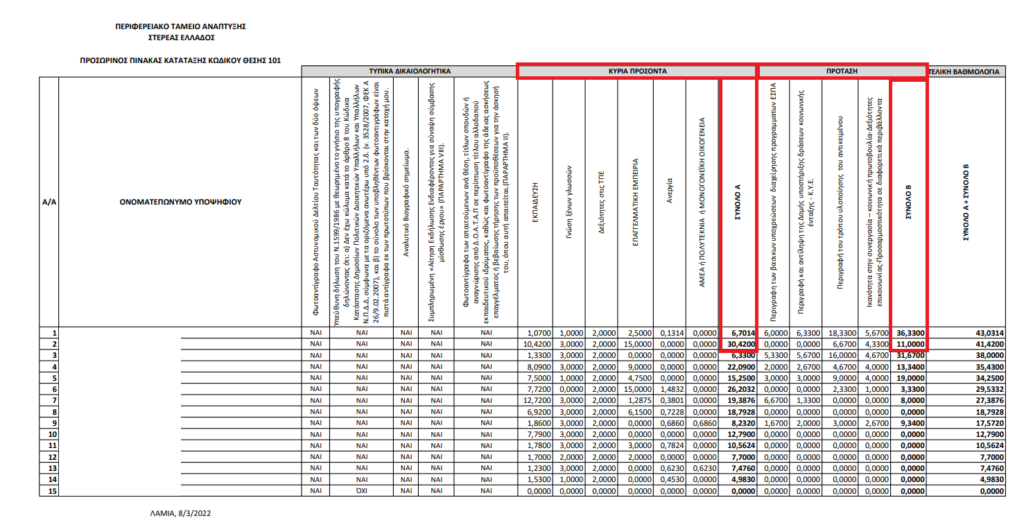Click the ΣΥΝΟΛΟ Α value 8,2320

(x=744, y=424)
